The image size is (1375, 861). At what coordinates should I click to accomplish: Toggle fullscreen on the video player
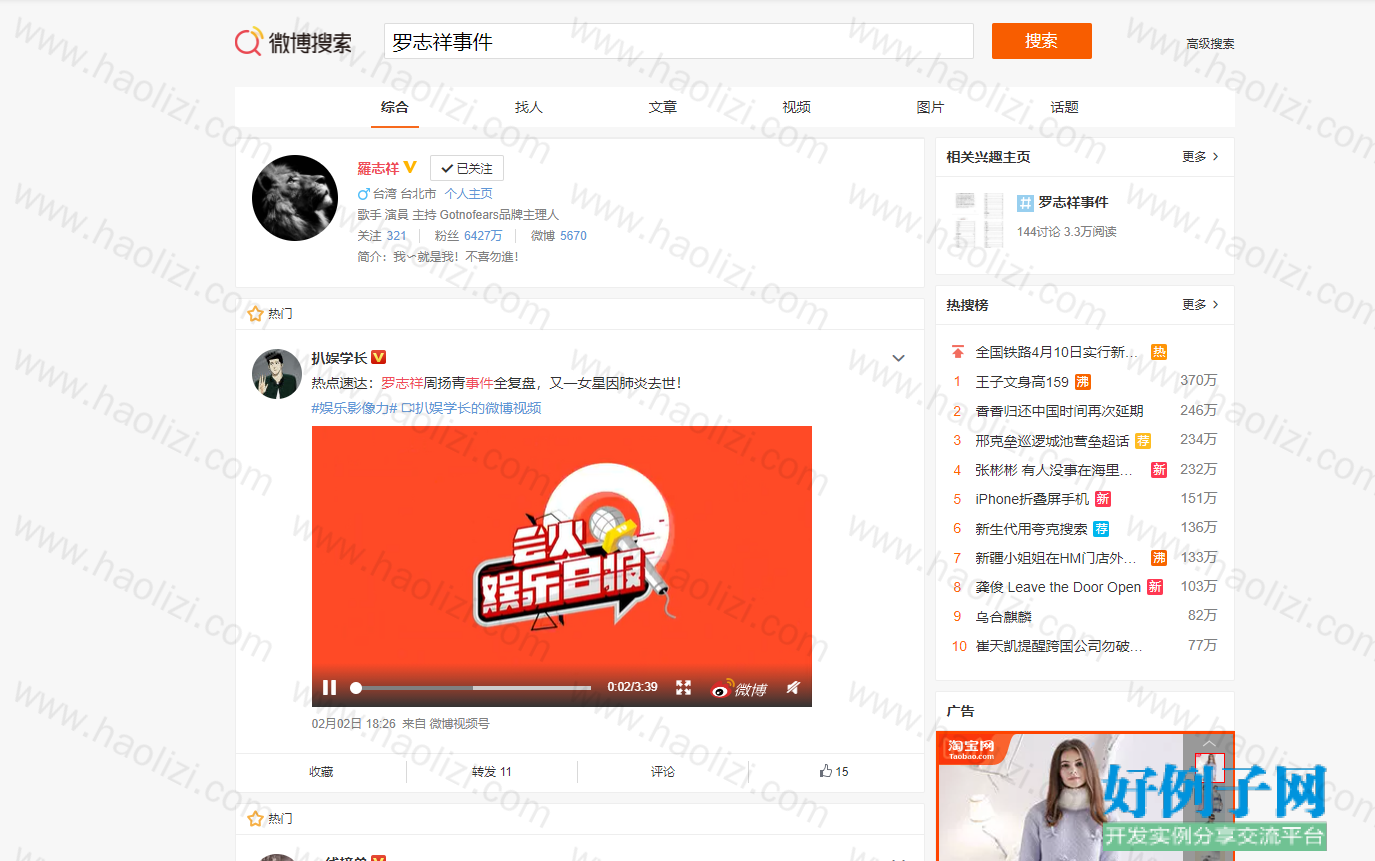click(684, 688)
